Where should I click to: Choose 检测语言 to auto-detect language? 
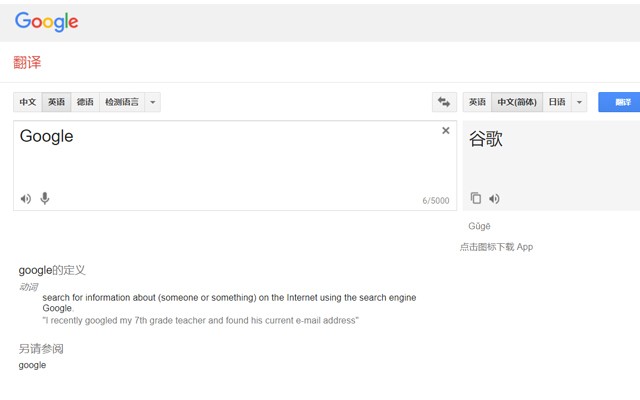[122, 102]
